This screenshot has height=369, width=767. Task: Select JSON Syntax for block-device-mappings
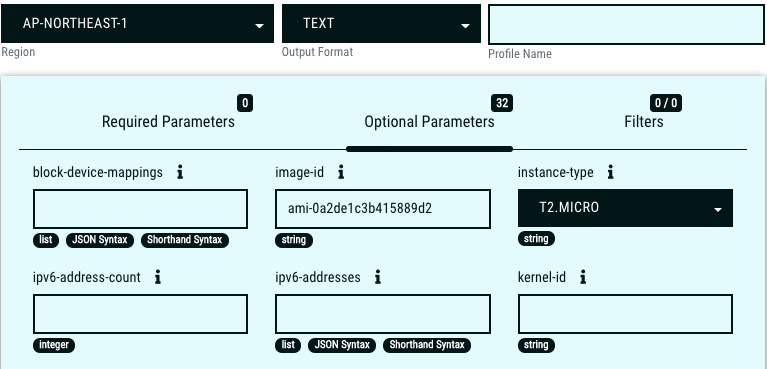pyautogui.click(x=100, y=240)
